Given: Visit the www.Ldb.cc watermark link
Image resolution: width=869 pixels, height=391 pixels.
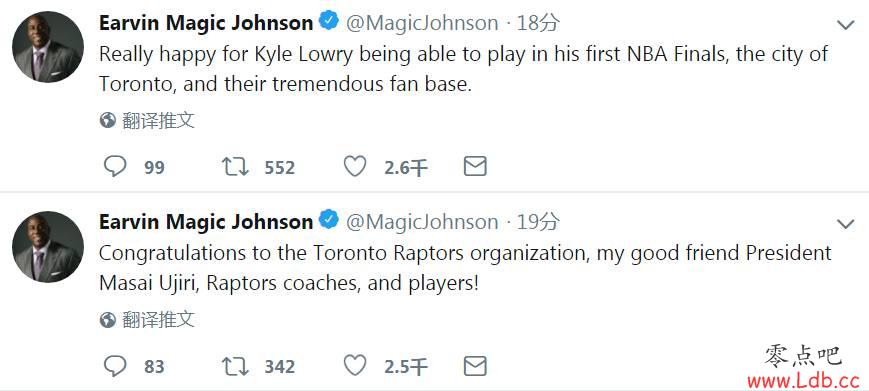Looking at the screenshot, I should tap(802, 381).
